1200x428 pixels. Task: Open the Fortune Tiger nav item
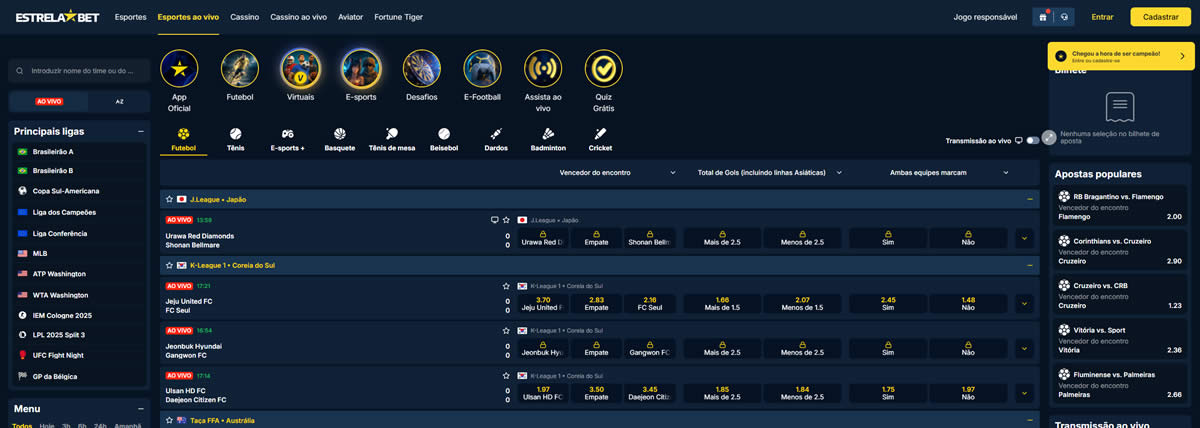(400, 17)
